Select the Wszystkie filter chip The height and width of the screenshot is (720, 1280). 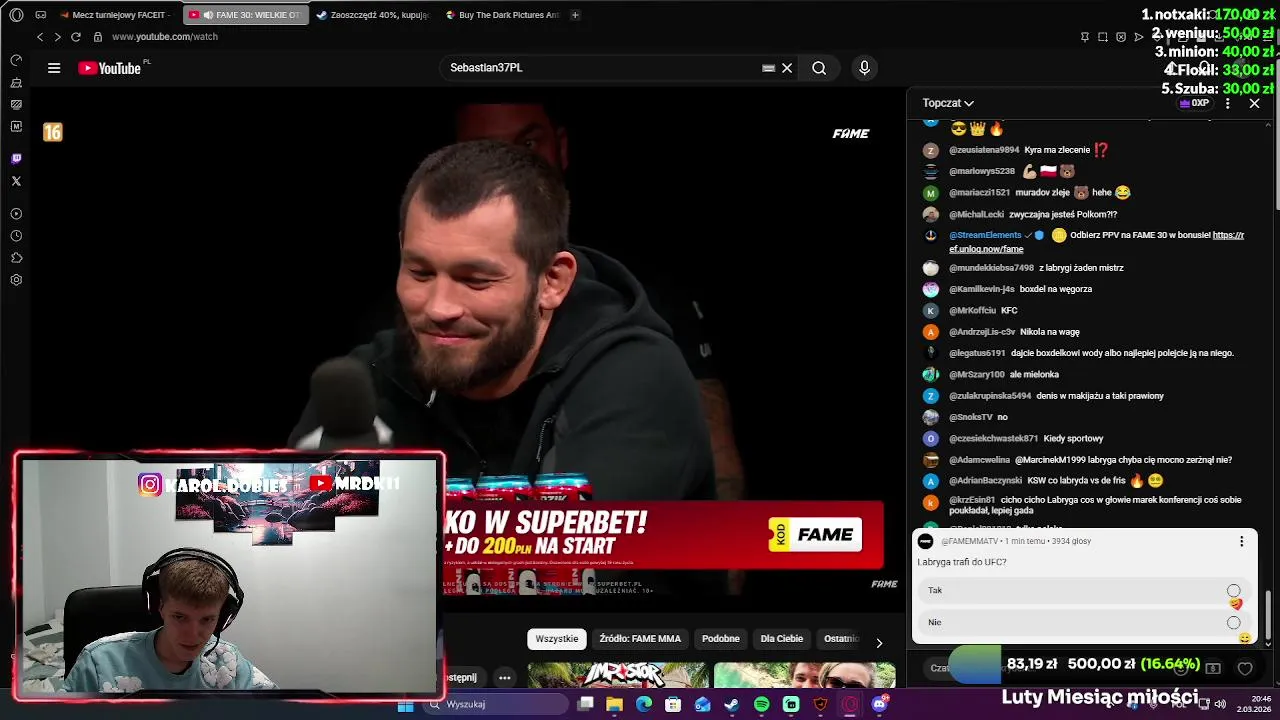pos(557,639)
